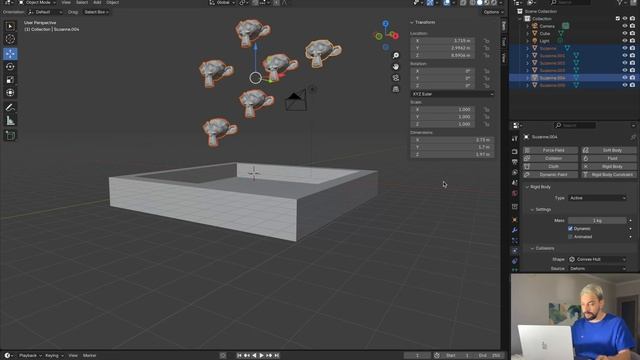
Task: Open the Object properties tab icon
Action: [x=515, y=220]
